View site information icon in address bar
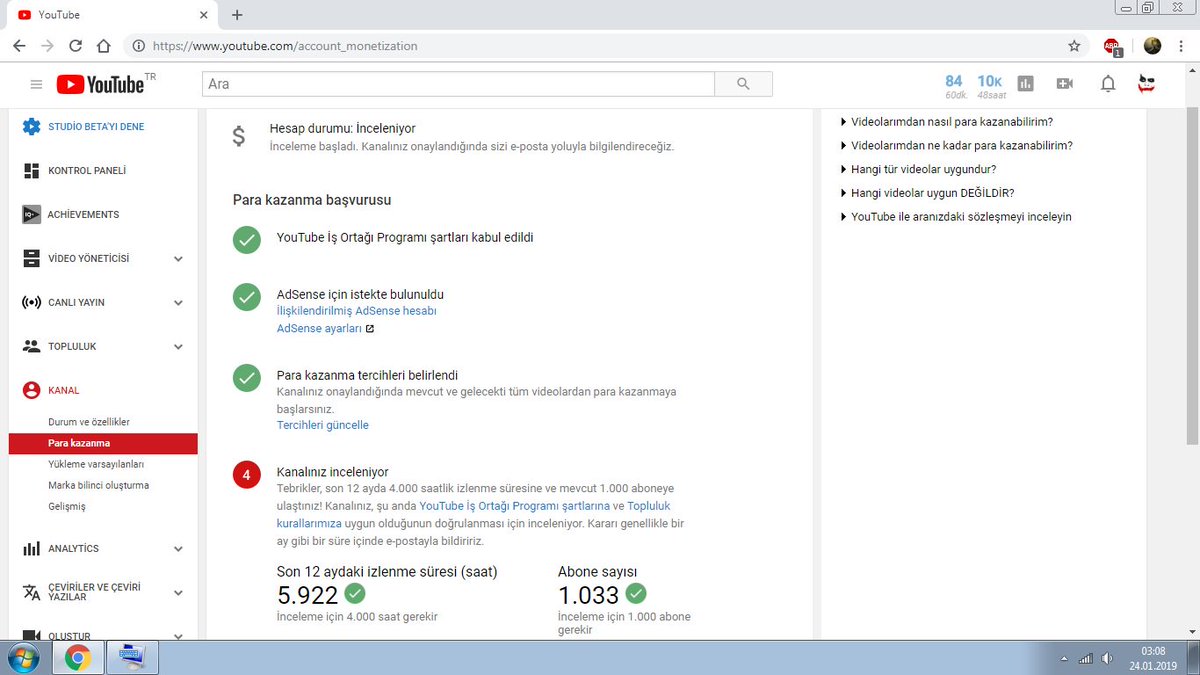1200x675 pixels. pyautogui.click(x=138, y=46)
